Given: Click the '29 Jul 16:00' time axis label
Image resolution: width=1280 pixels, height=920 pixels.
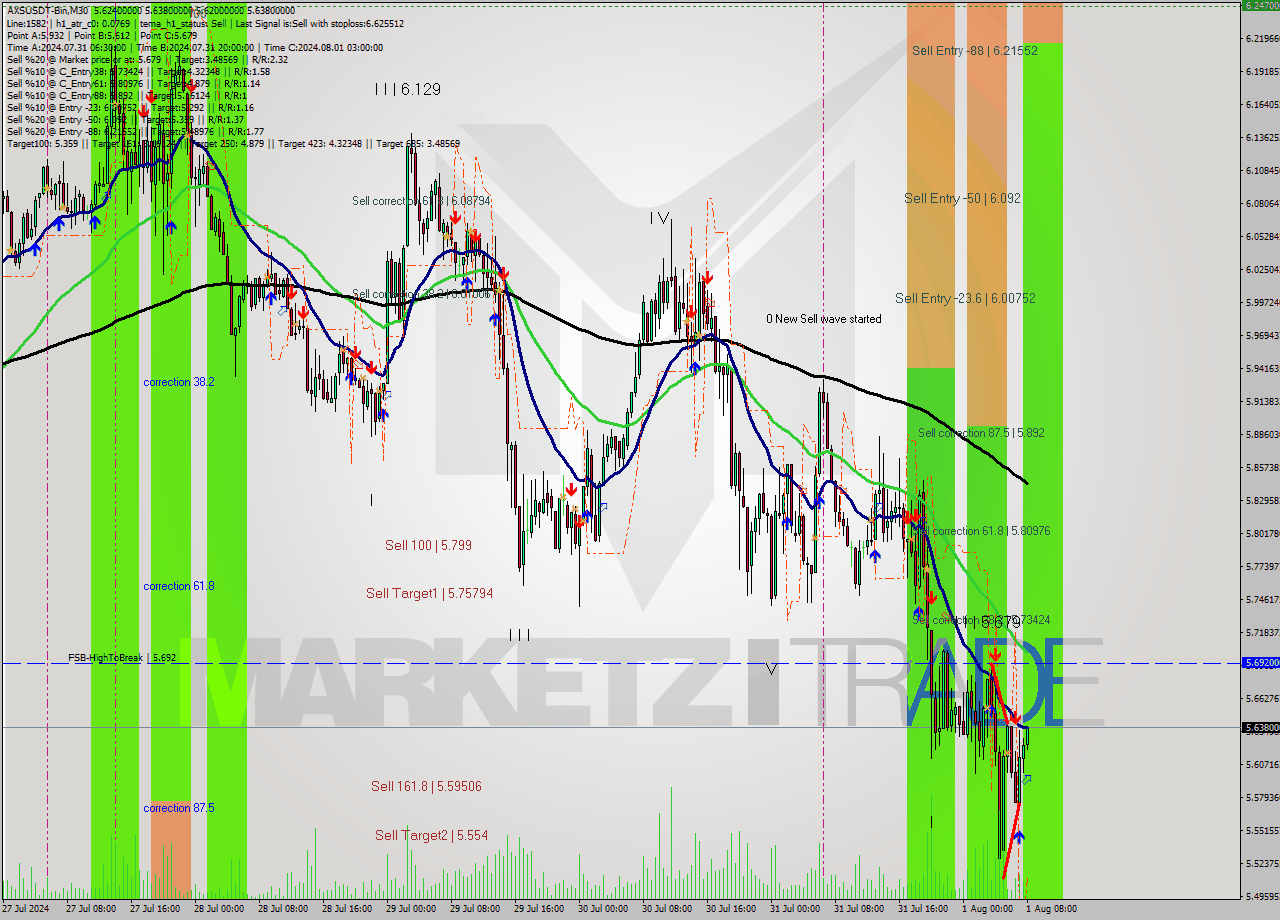Looking at the screenshot, I should point(538,909).
